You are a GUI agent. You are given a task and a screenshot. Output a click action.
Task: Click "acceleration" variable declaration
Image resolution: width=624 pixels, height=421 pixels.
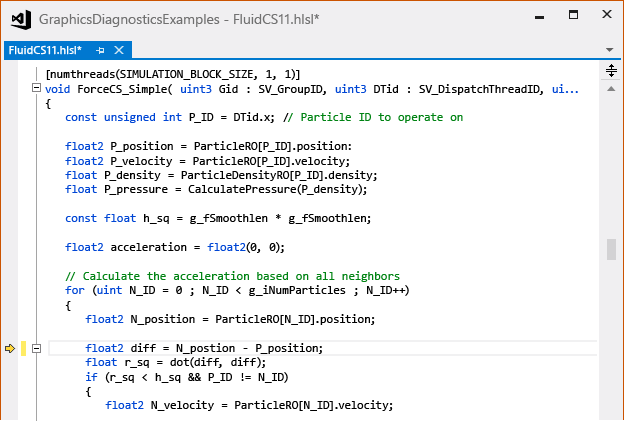coord(148,248)
